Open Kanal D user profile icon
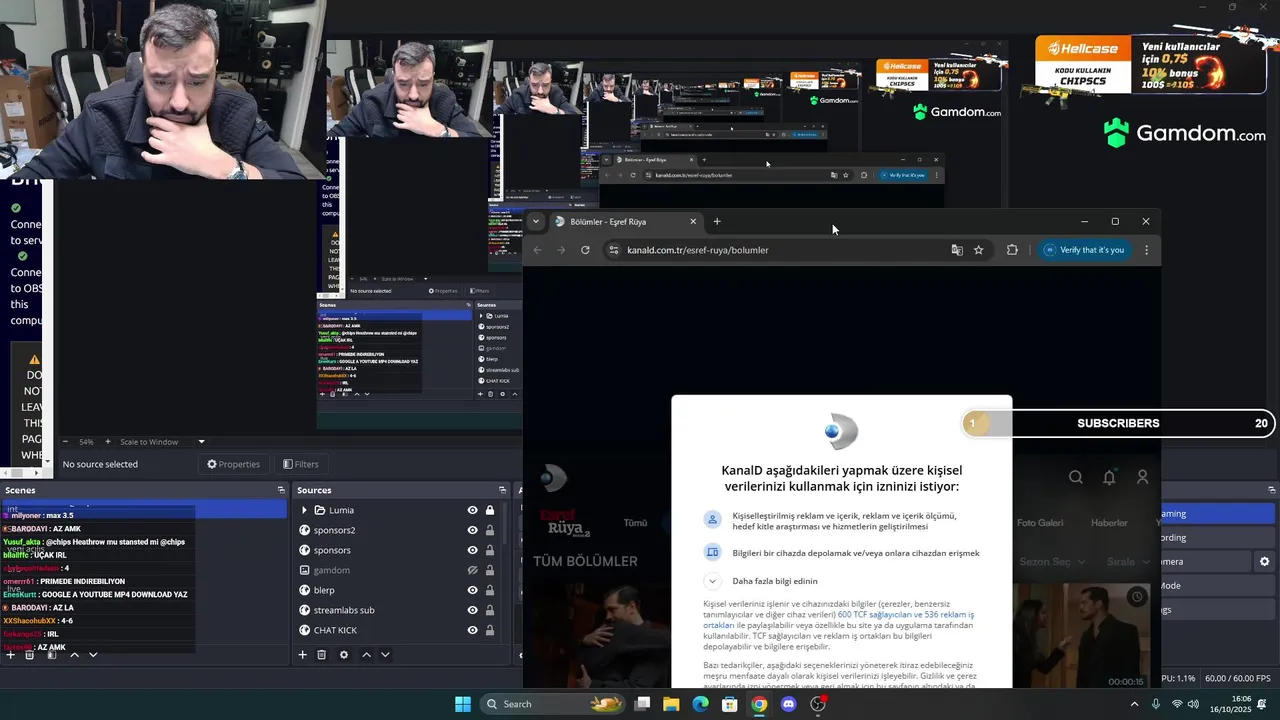 click(1142, 478)
